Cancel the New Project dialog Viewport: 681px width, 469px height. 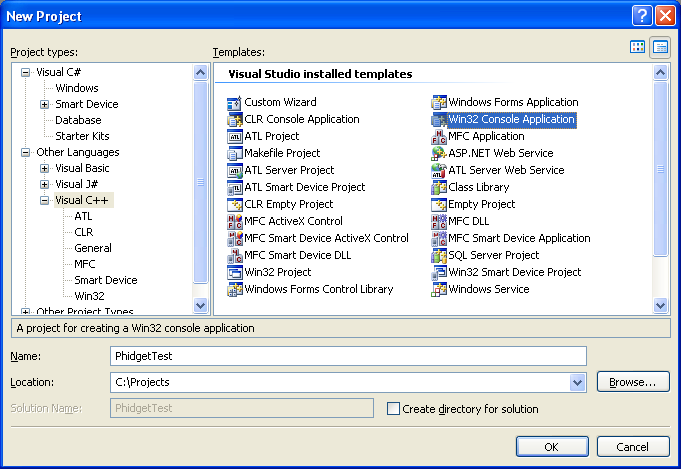pos(633,447)
